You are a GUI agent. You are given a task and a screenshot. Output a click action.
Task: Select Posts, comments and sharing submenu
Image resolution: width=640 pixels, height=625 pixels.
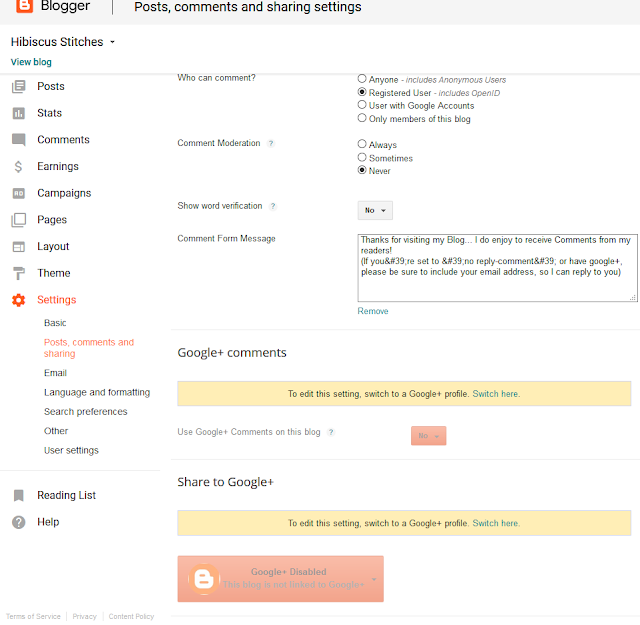click(89, 348)
